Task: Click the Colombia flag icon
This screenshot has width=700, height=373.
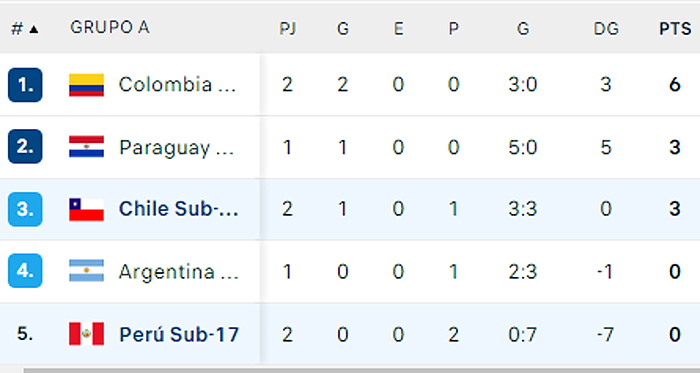Action: pyautogui.click(x=87, y=85)
